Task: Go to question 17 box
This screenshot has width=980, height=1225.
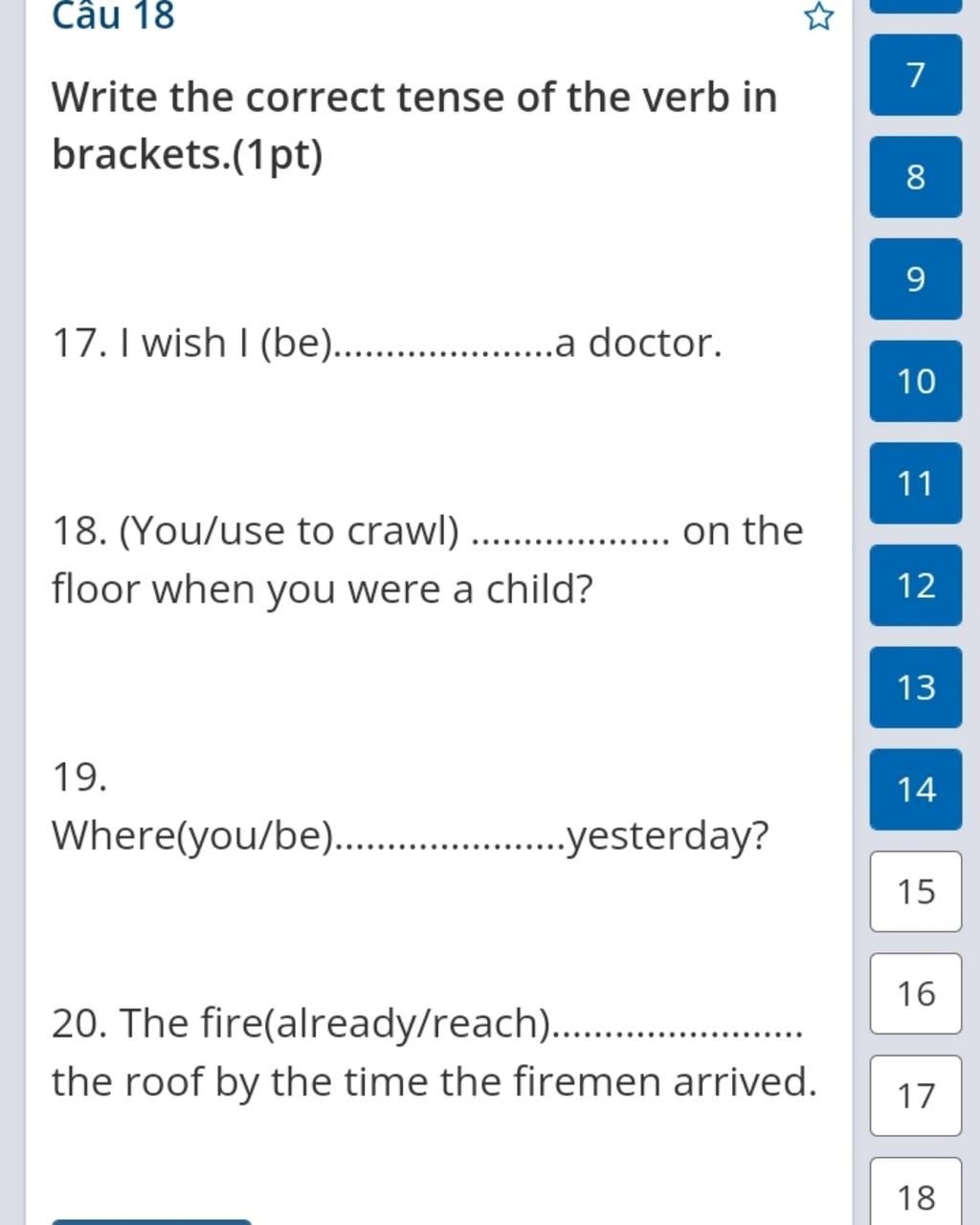Action: (916, 1096)
